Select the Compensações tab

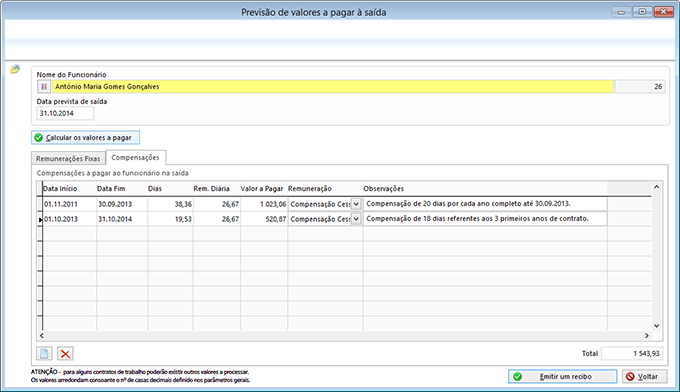pyautogui.click(x=135, y=157)
